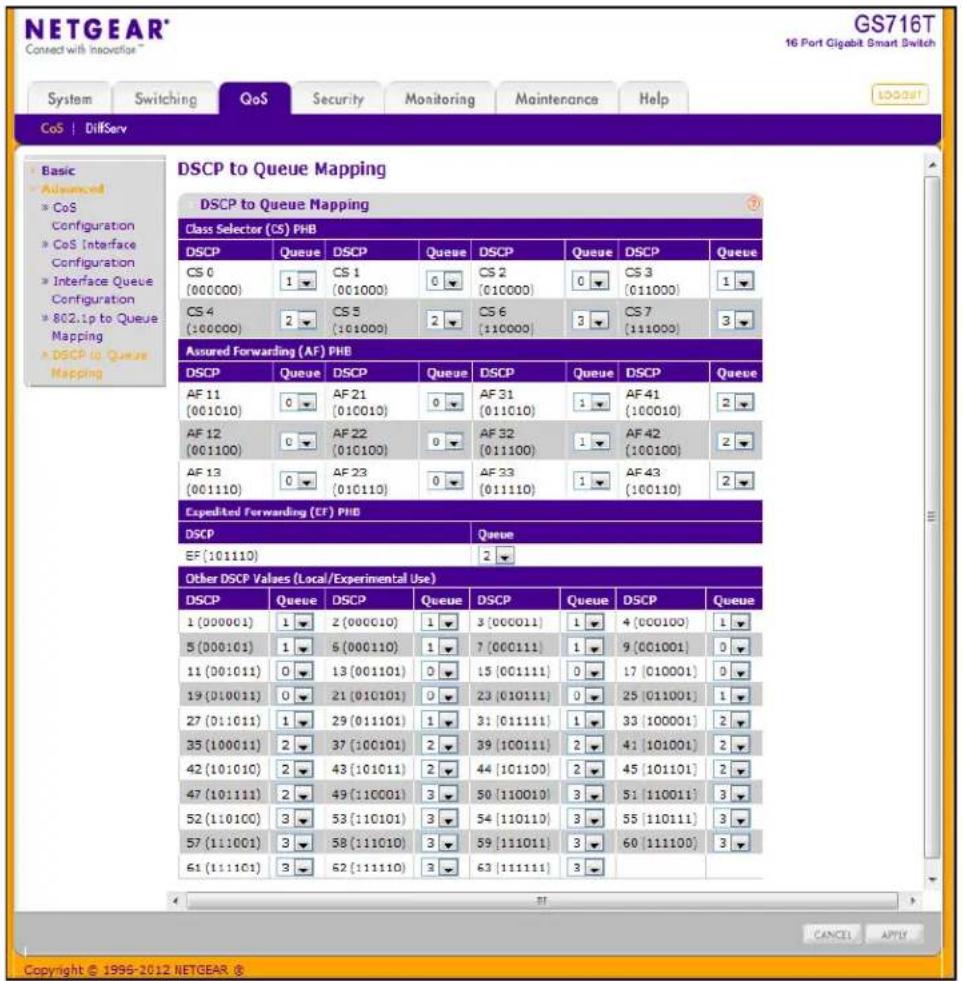
Task: Click the Apply button
Action: [x=894, y=934]
